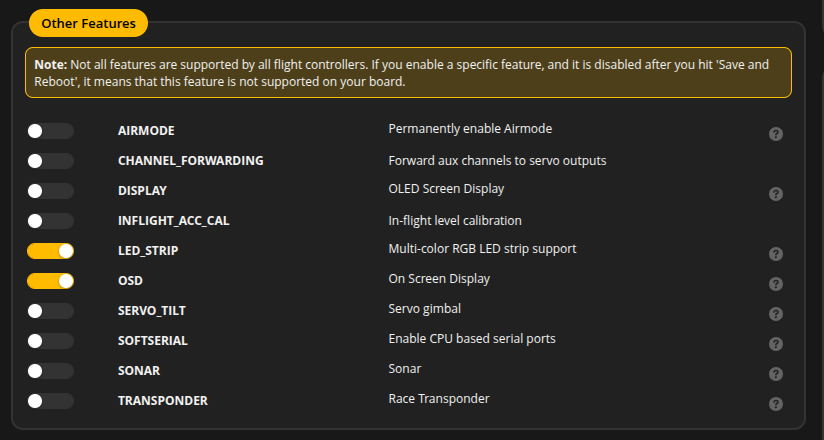Enable the SONAR toggle
The image size is (824, 440).
click(50, 371)
